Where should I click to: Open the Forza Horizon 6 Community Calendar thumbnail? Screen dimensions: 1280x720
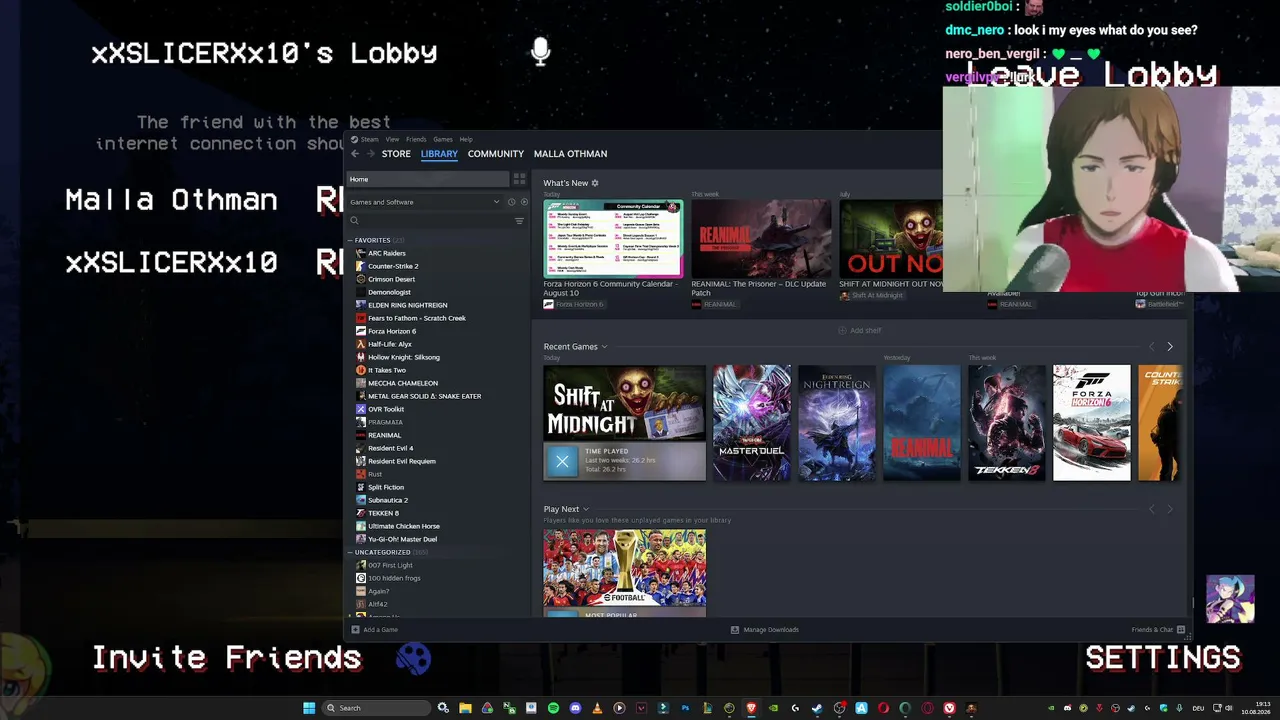[613, 238]
